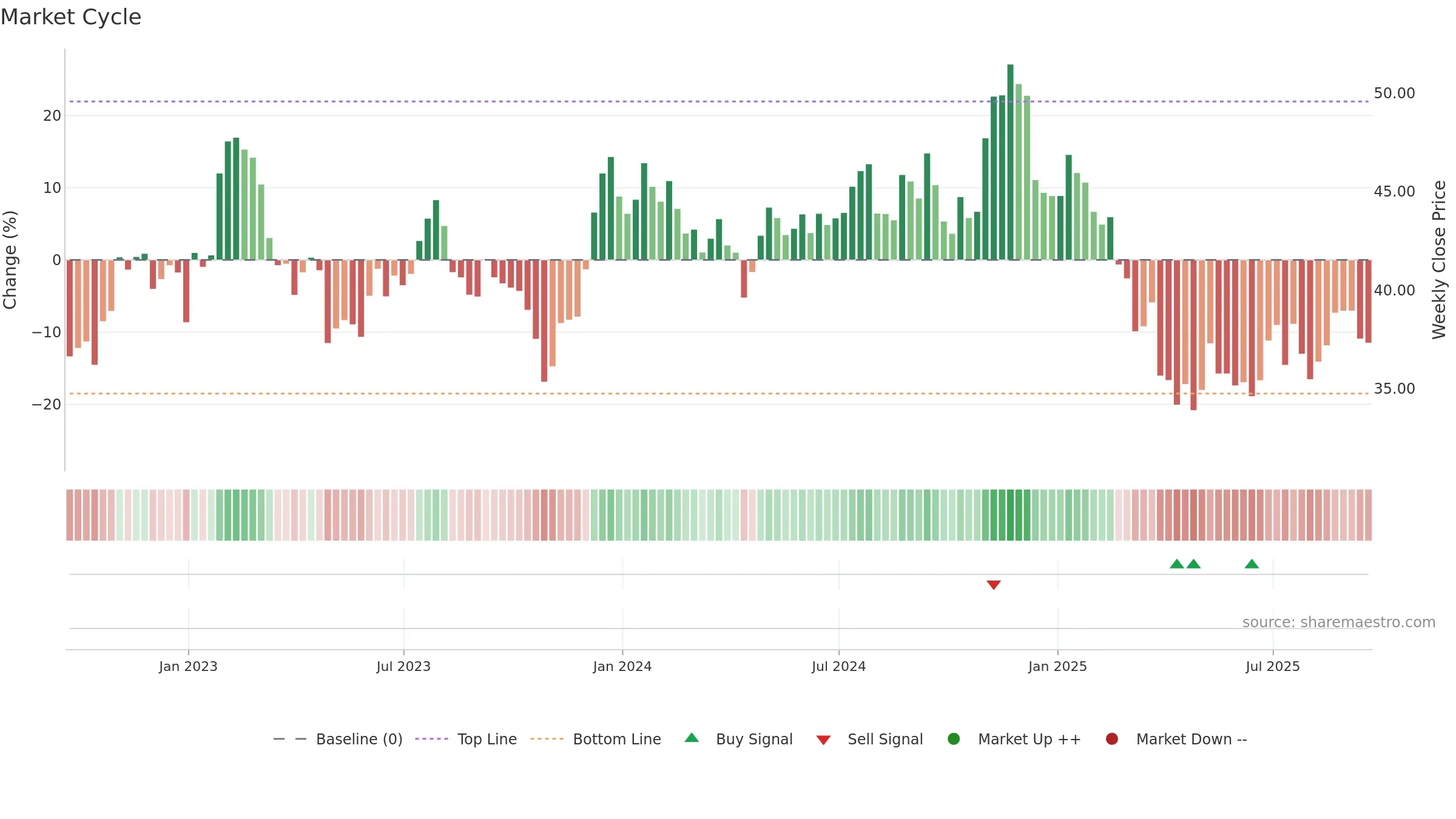
Task: Click the Market Cycle chart title
Action: pyautogui.click(x=71, y=17)
